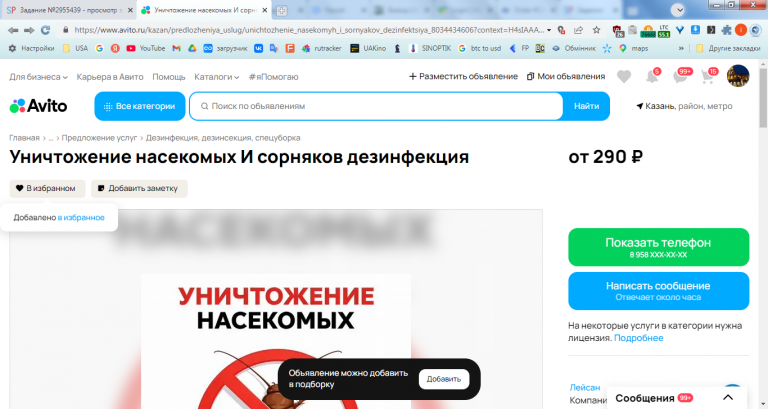Image resolution: width=768 pixels, height=409 pixels.
Task: Click Показать телефон button
Action: point(658,247)
